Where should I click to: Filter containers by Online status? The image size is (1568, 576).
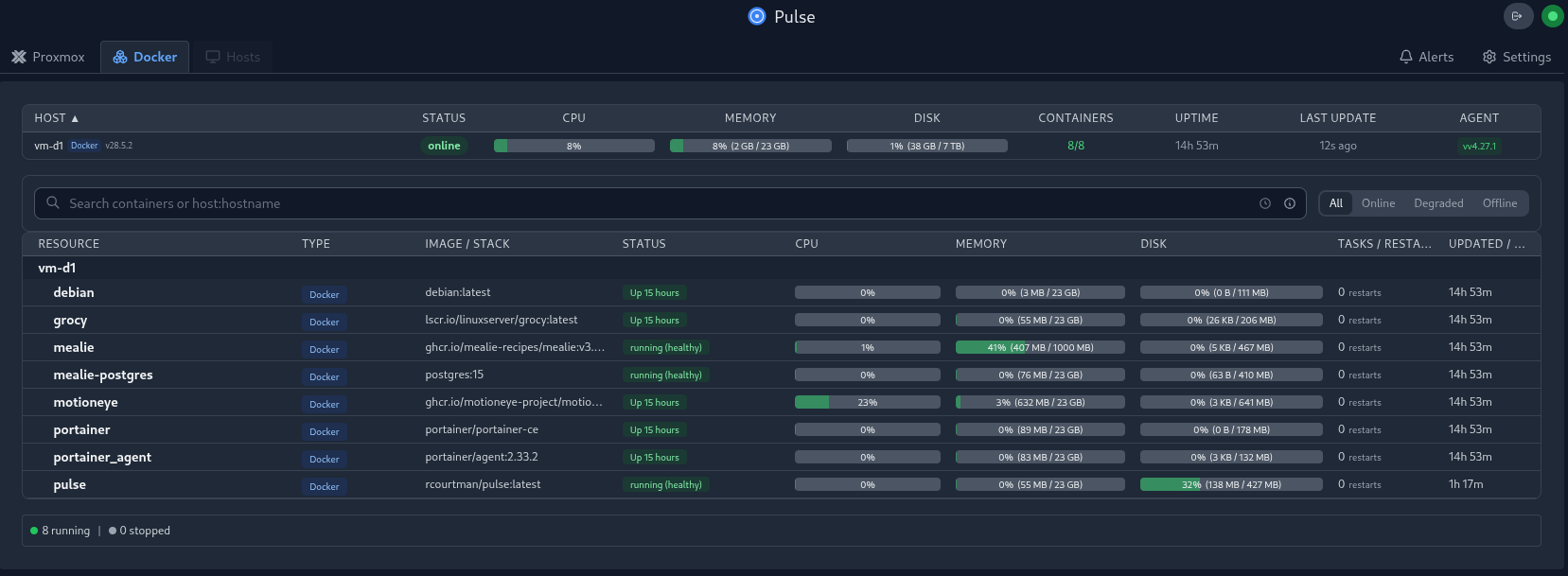[x=1378, y=203]
